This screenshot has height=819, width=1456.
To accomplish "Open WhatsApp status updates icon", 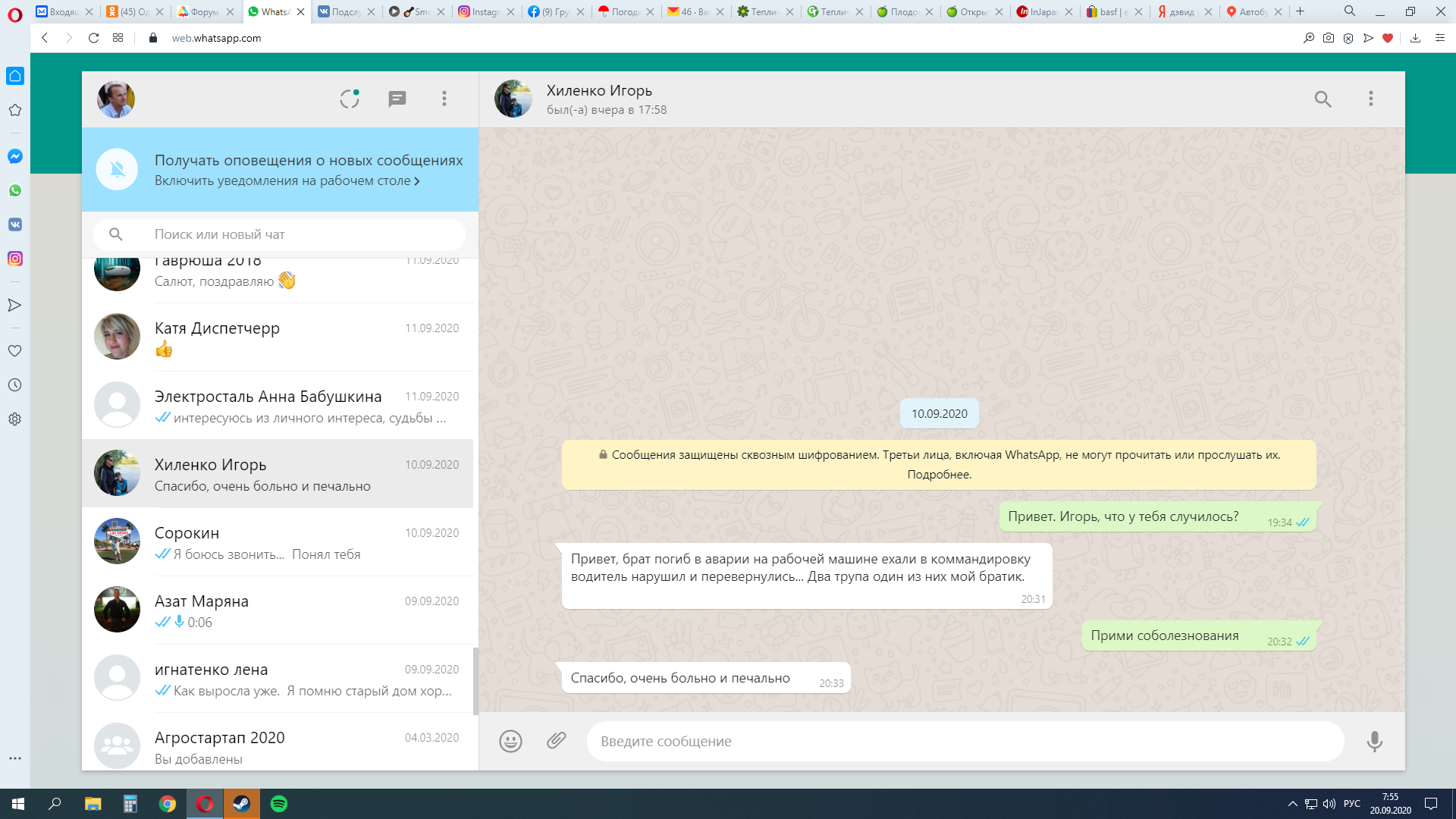I will (350, 99).
